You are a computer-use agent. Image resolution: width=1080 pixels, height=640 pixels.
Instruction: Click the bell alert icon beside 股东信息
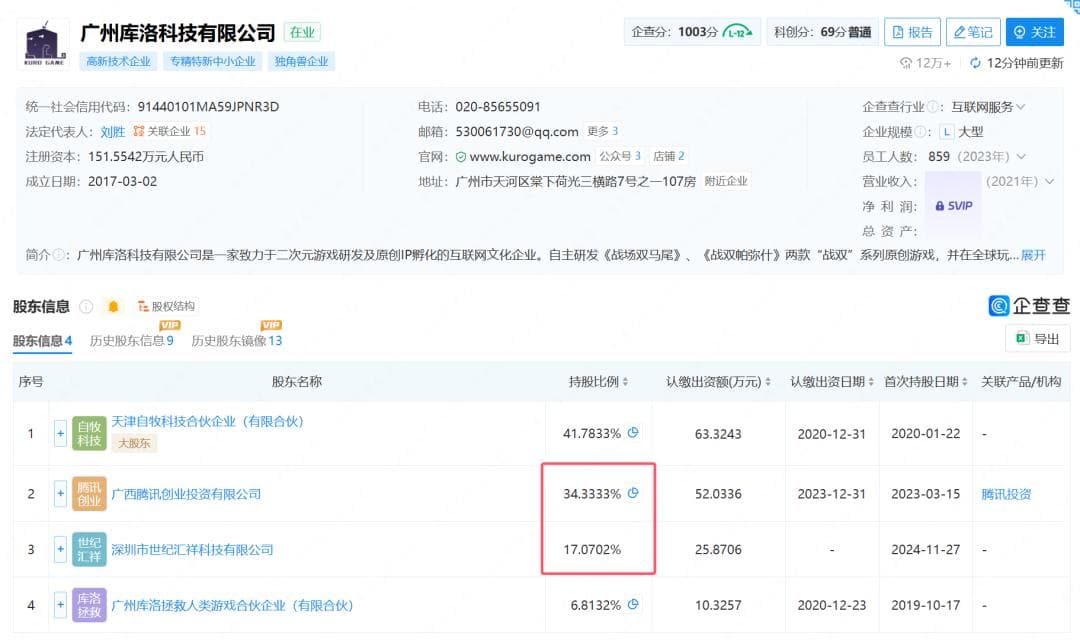pyautogui.click(x=113, y=306)
